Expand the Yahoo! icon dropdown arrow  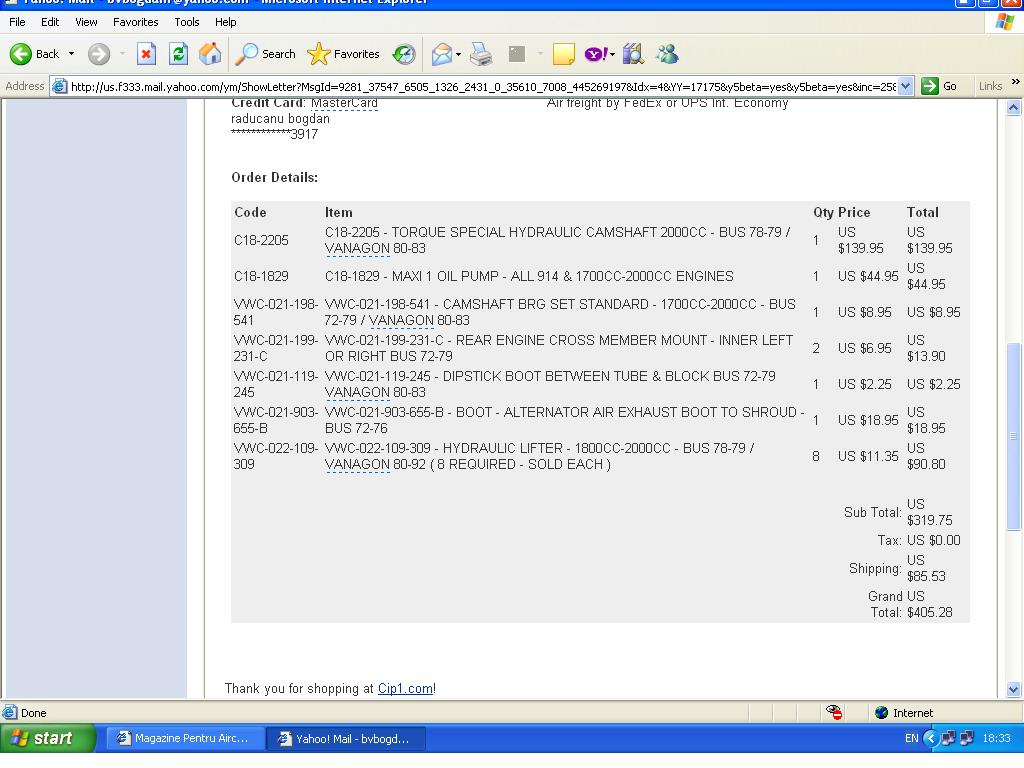point(613,54)
